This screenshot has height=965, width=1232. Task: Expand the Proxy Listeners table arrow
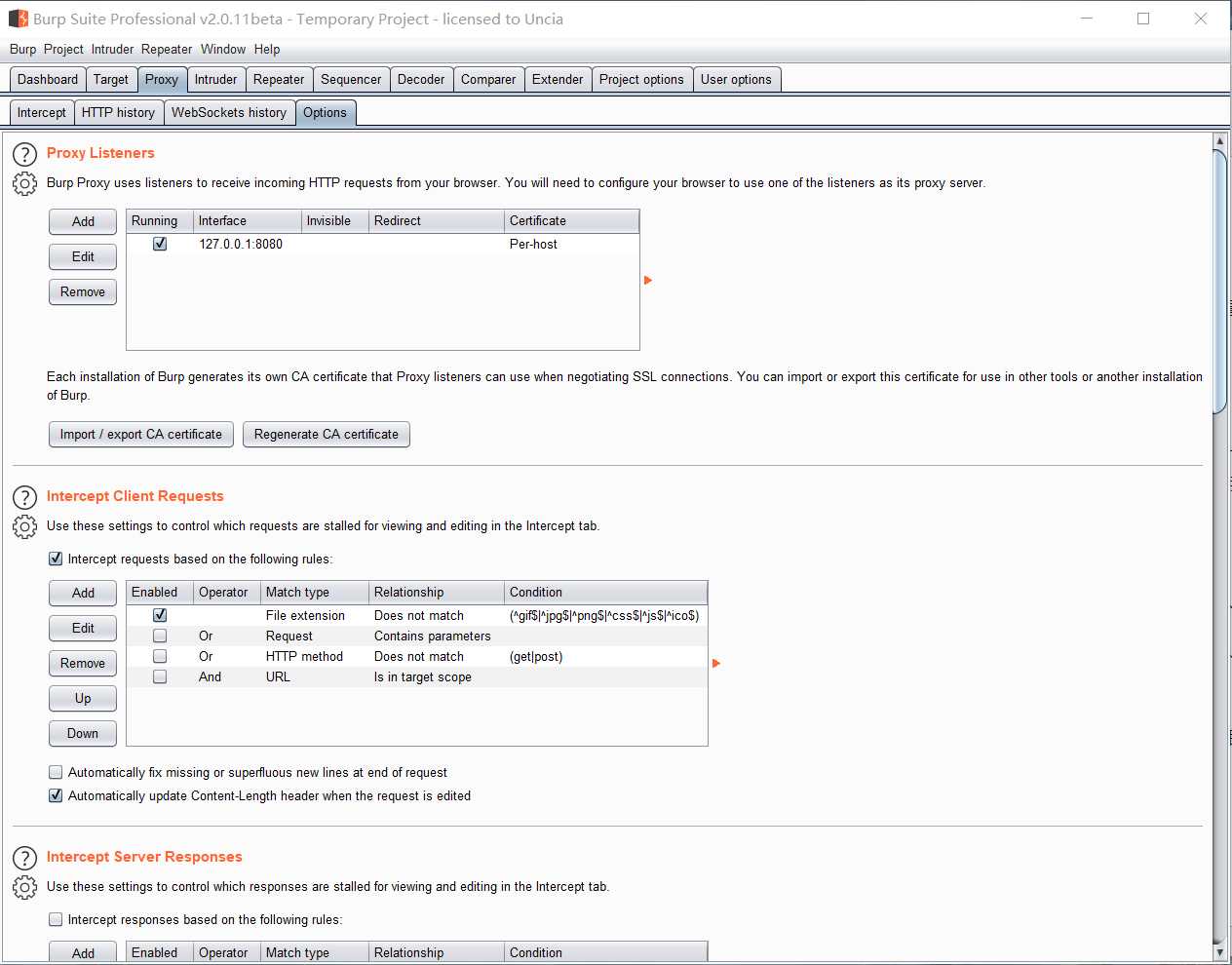click(x=648, y=280)
